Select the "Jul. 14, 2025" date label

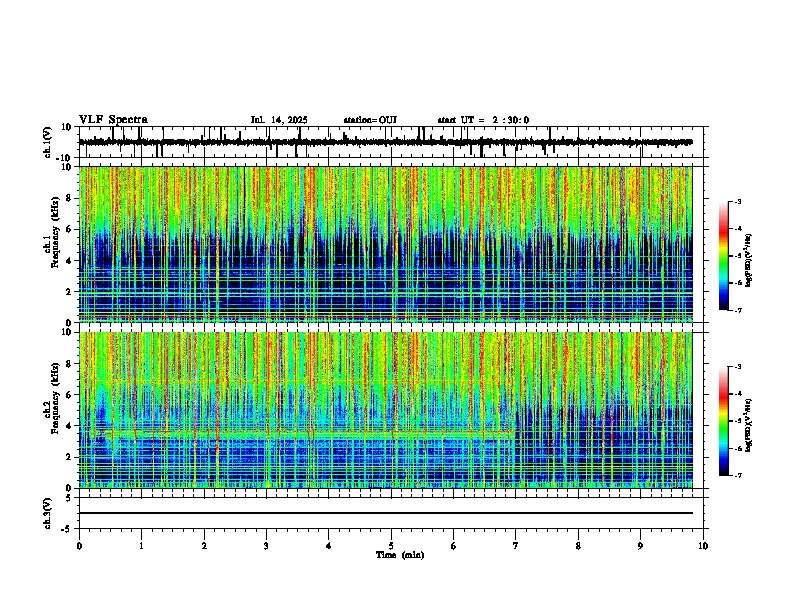[279, 120]
